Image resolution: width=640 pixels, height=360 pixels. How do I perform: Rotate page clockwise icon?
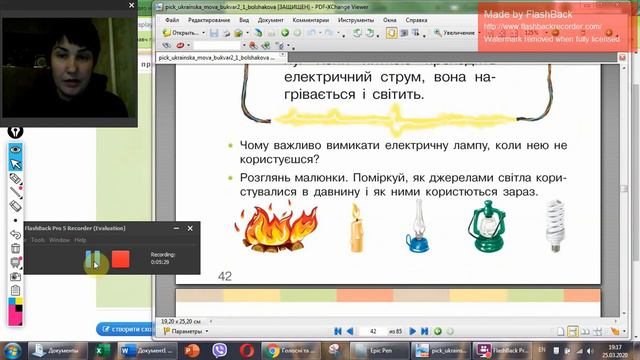(x=369, y=33)
